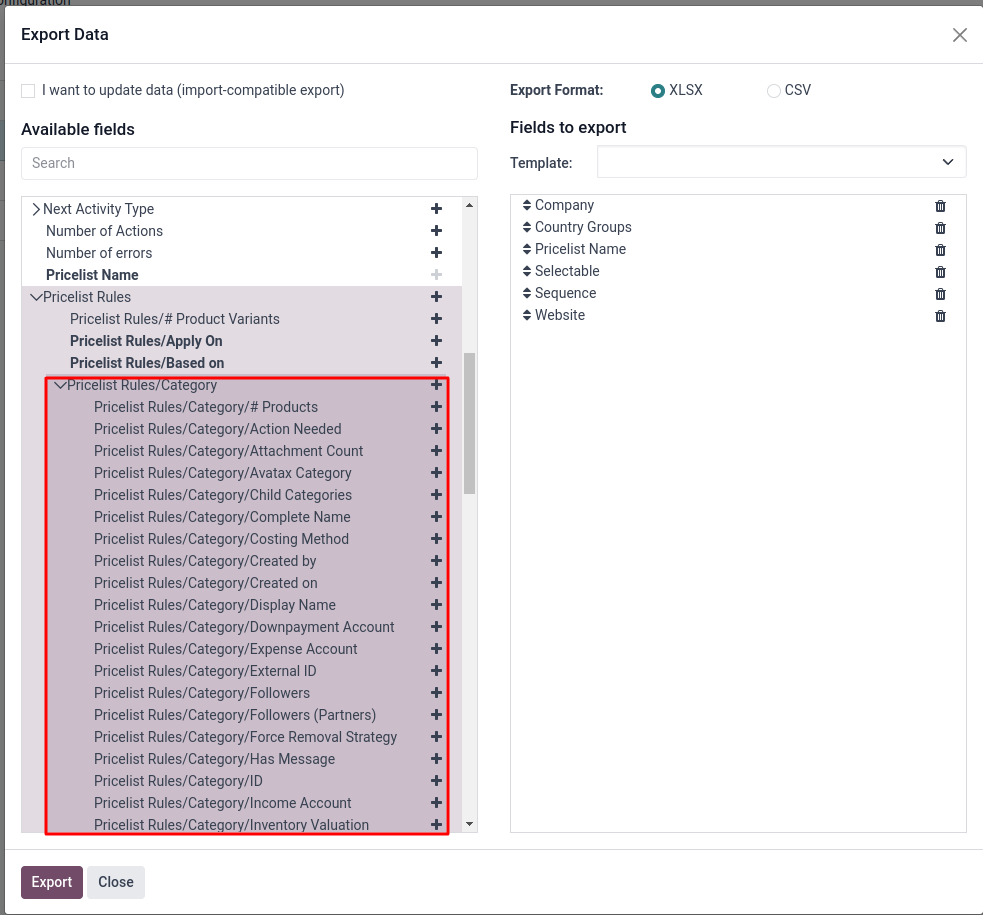
Task: Add Pricelist Rules/Apply On field via plus
Action: pyautogui.click(x=436, y=340)
